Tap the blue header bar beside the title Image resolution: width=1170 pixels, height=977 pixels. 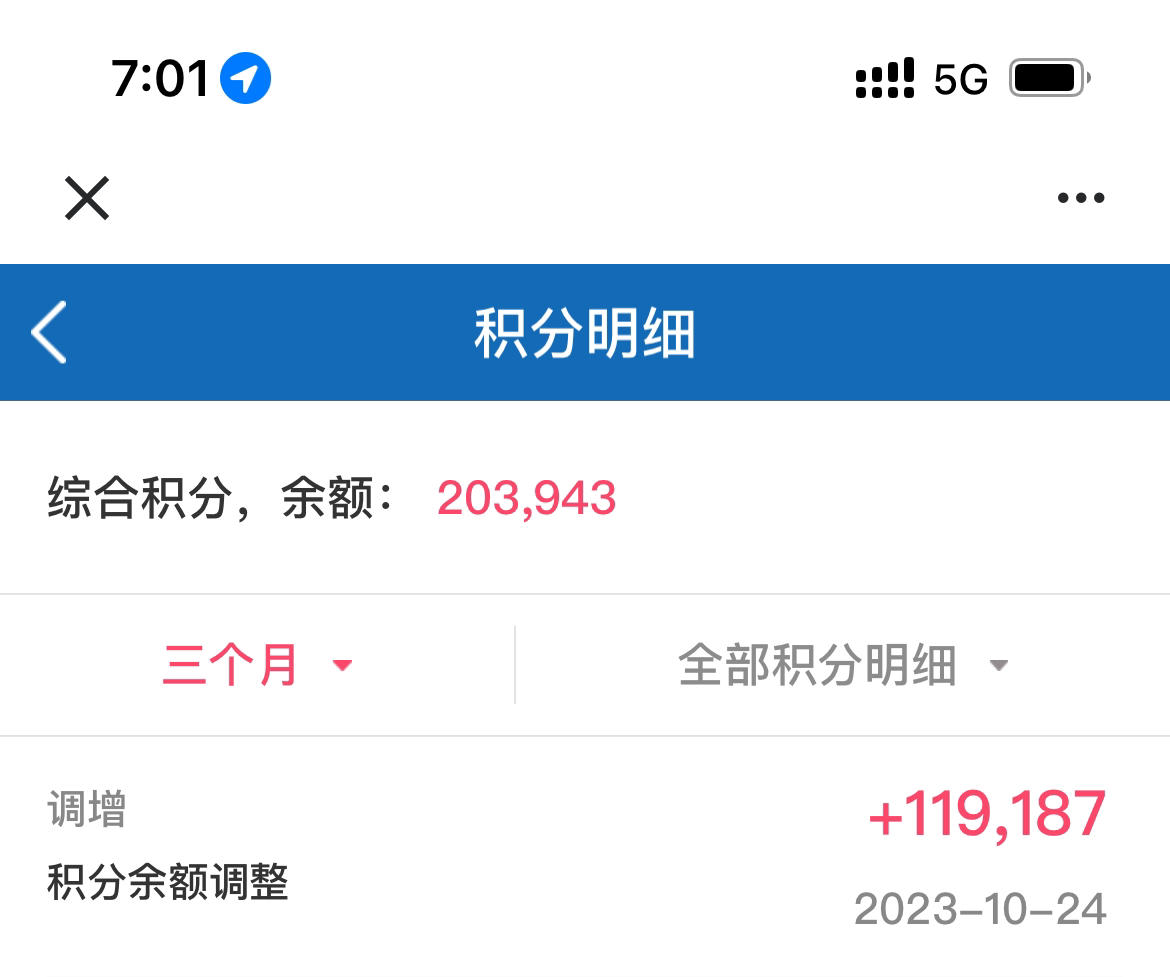[933, 332]
